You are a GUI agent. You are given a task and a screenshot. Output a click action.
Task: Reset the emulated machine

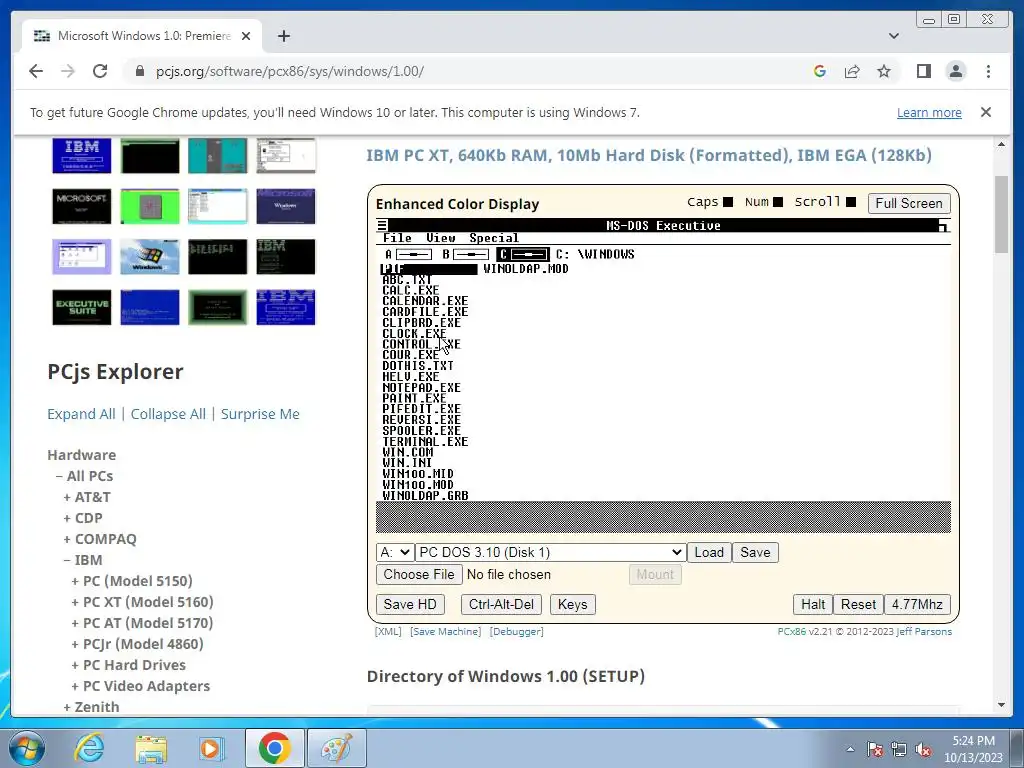[858, 605]
